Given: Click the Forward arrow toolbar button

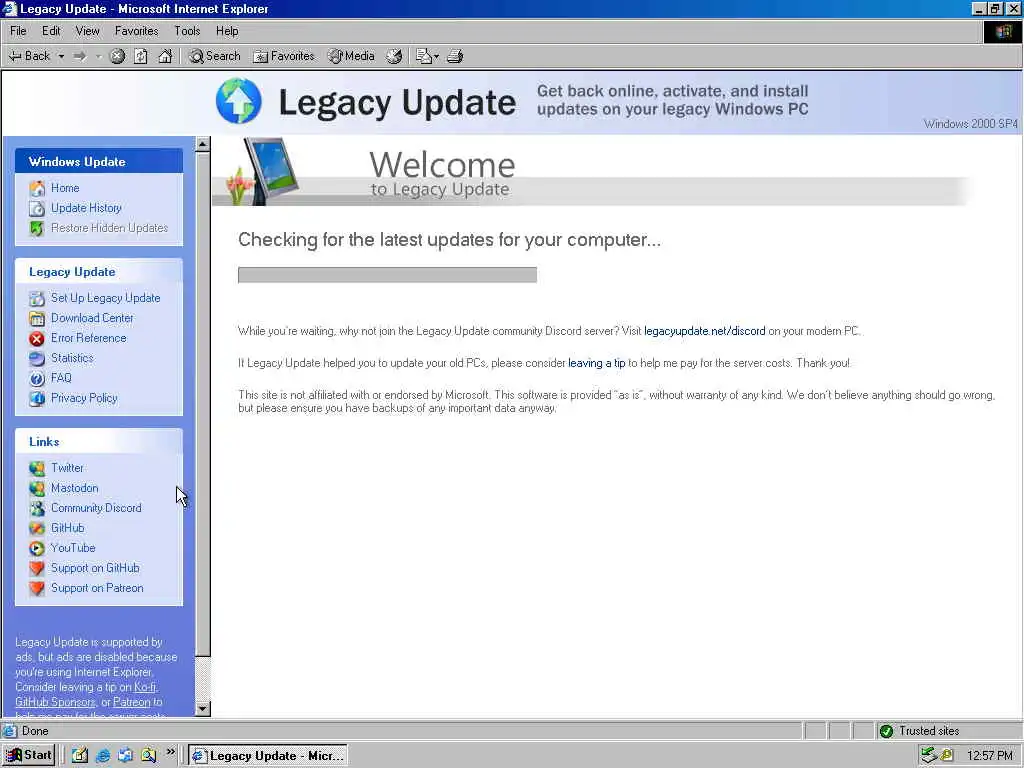Looking at the screenshot, I should (80, 56).
